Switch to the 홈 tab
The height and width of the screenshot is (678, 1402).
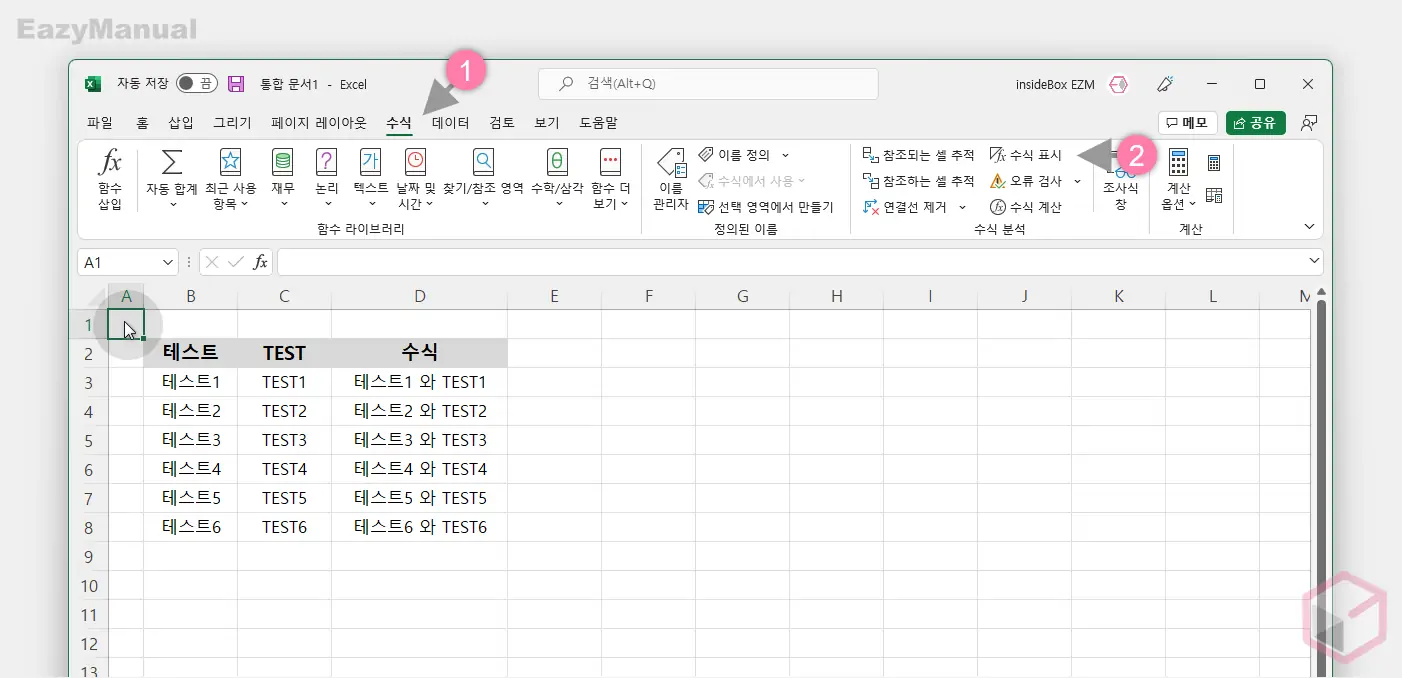pyautogui.click(x=142, y=123)
